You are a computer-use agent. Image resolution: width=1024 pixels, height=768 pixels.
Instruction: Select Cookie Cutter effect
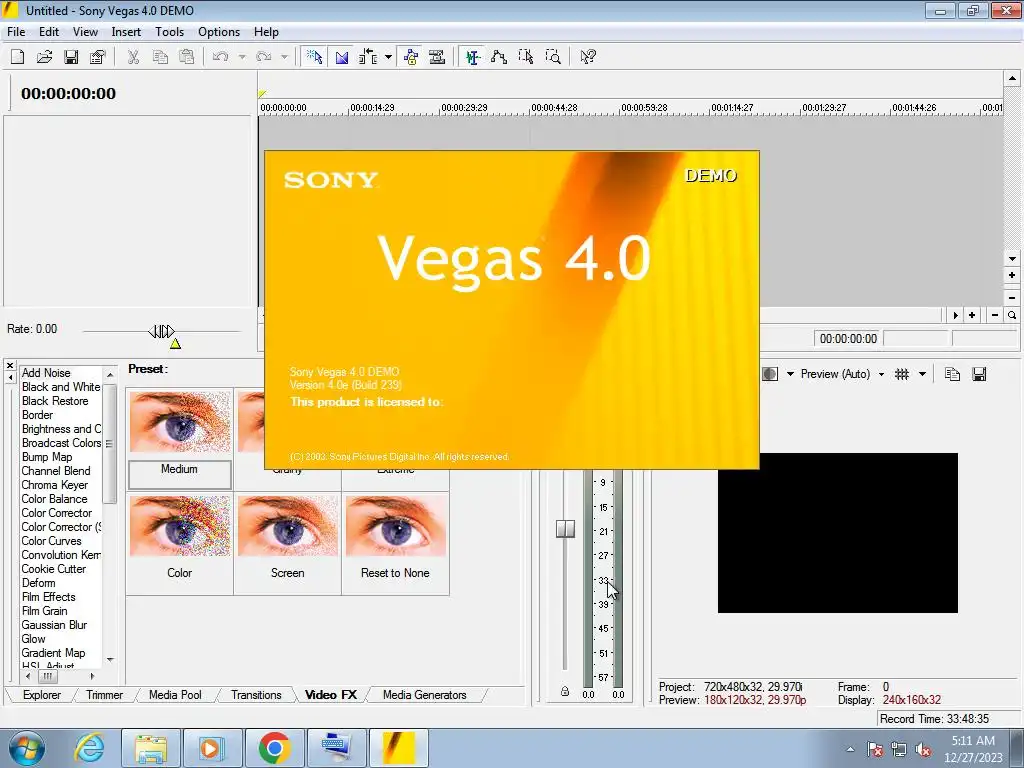[54, 569]
